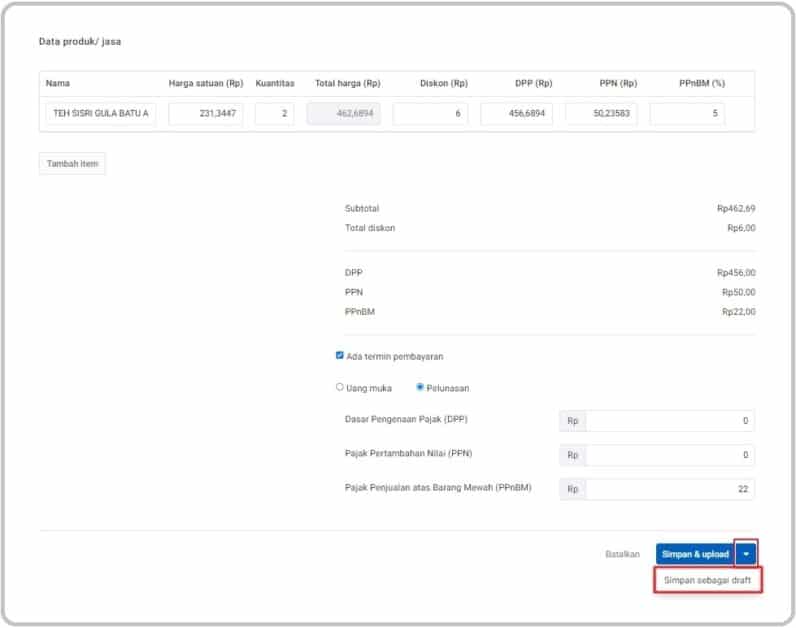
Task: Click the DPP summary value Rp456,00
Action: coord(736,273)
